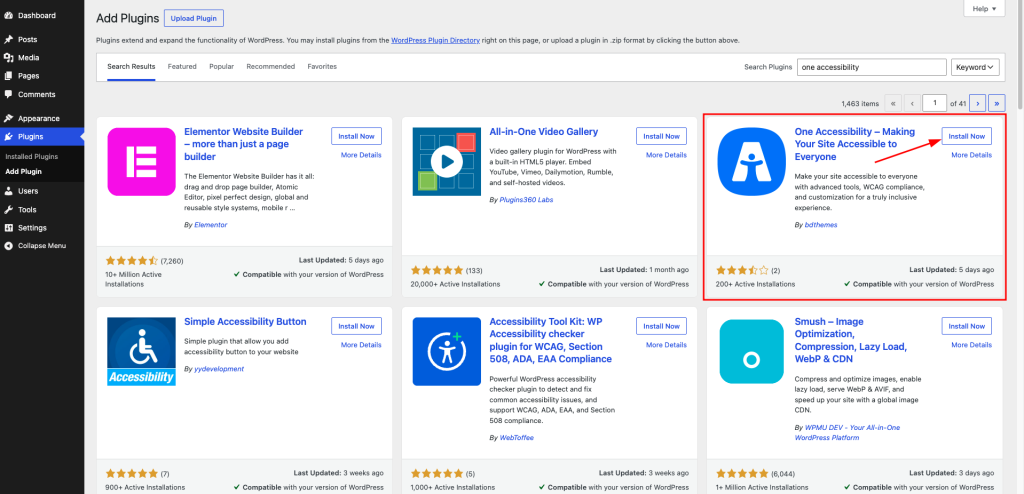
Task: Switch to the Popular tab
Action: (221, 67)
